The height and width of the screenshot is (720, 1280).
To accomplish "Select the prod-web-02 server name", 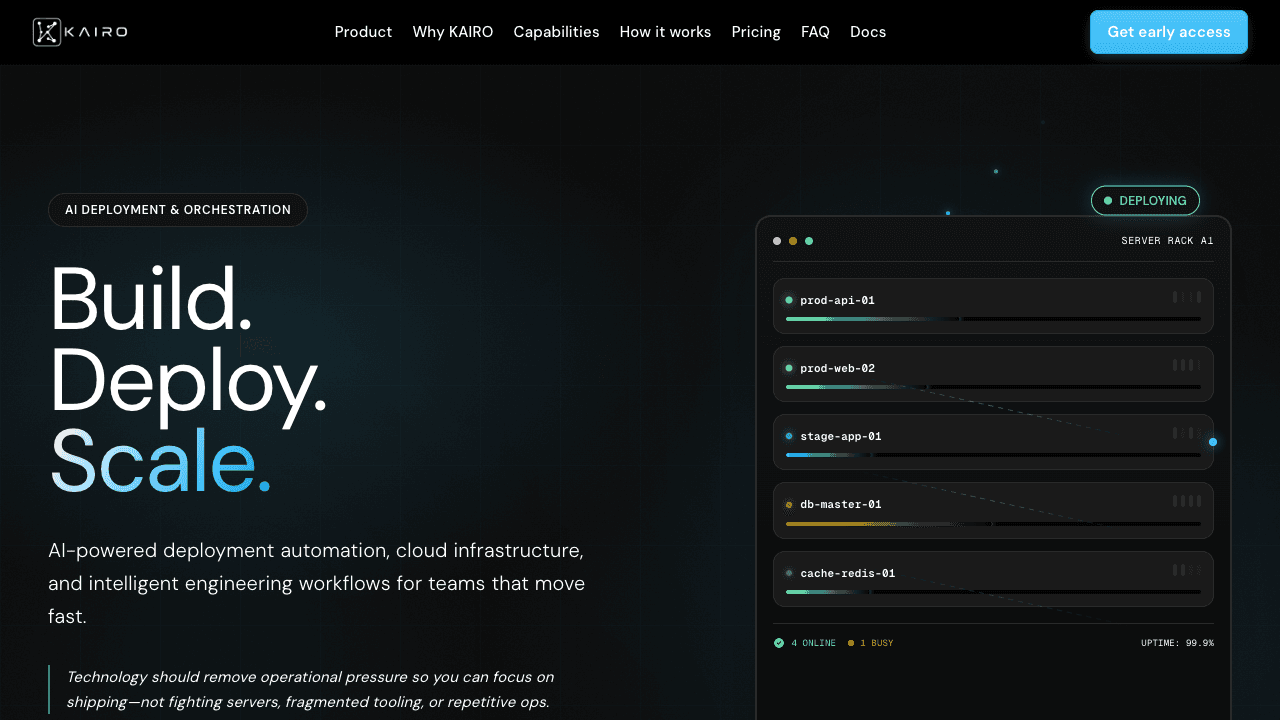I will click(x=838, y=368).
